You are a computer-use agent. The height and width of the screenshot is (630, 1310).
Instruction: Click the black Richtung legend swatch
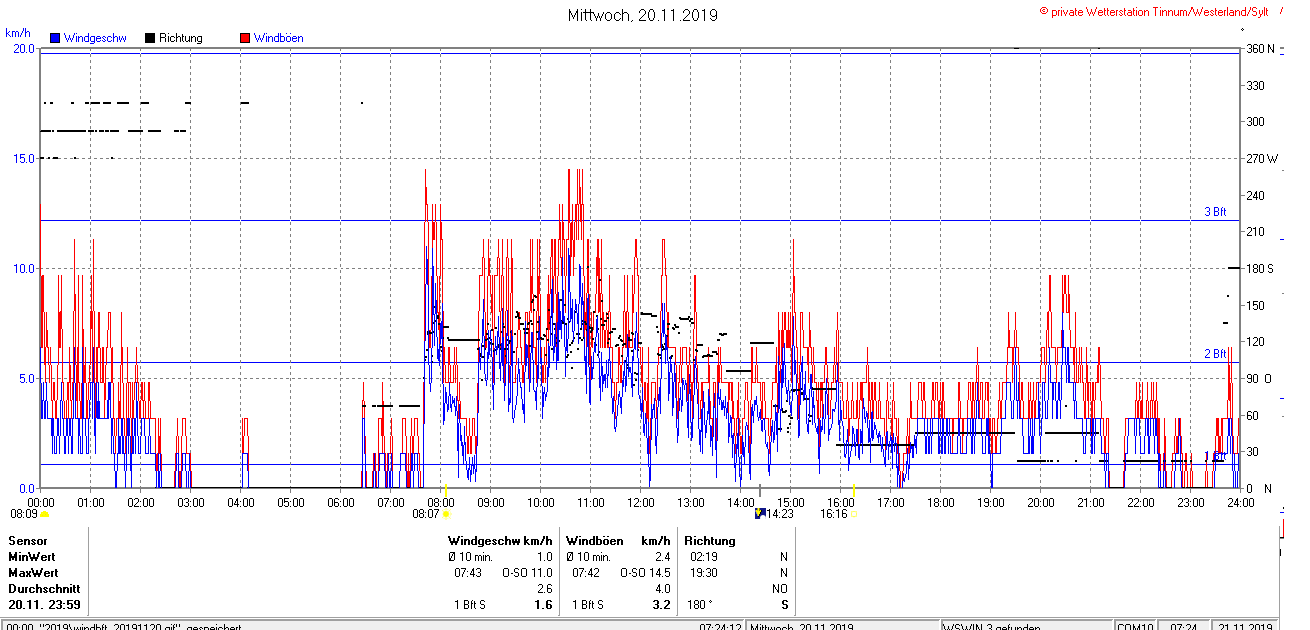[x=149, y=38]
